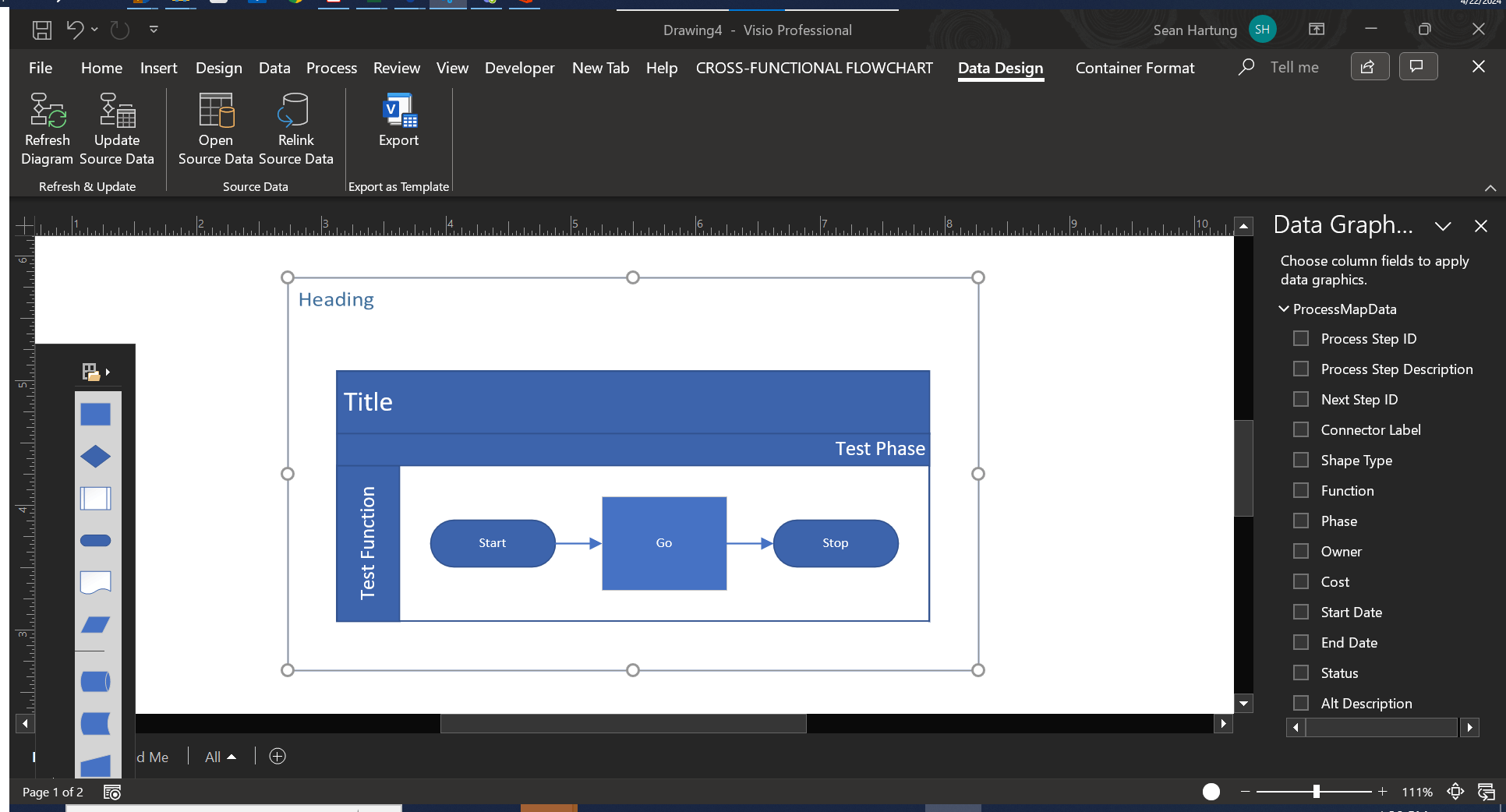Click the macro recording status bar icon
This screenshot has width=1506, height=812.
pos(112,793)
